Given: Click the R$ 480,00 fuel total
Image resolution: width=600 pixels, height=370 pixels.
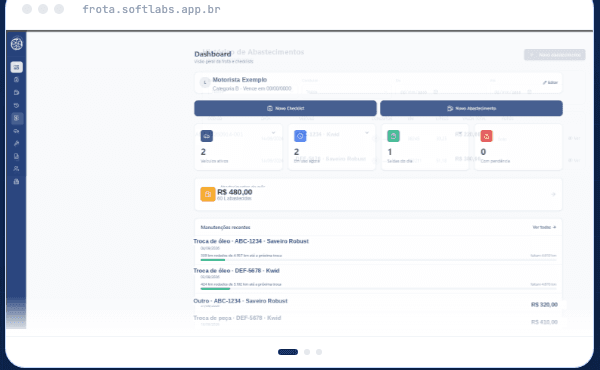Looking at the screenshot, I should pyautogui.click(x=235, y=192).
